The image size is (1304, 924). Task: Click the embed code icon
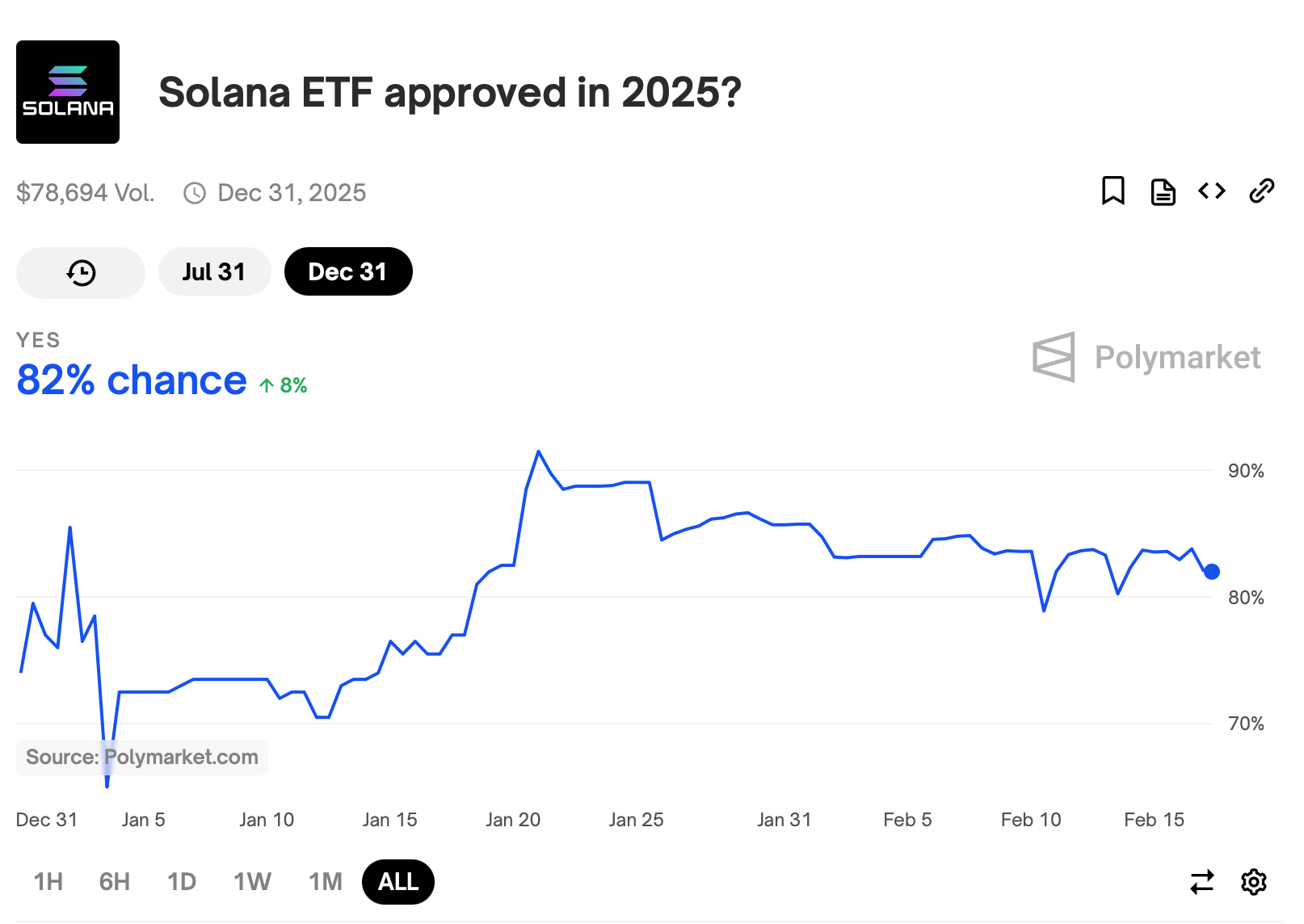(x=1211, y=191)
